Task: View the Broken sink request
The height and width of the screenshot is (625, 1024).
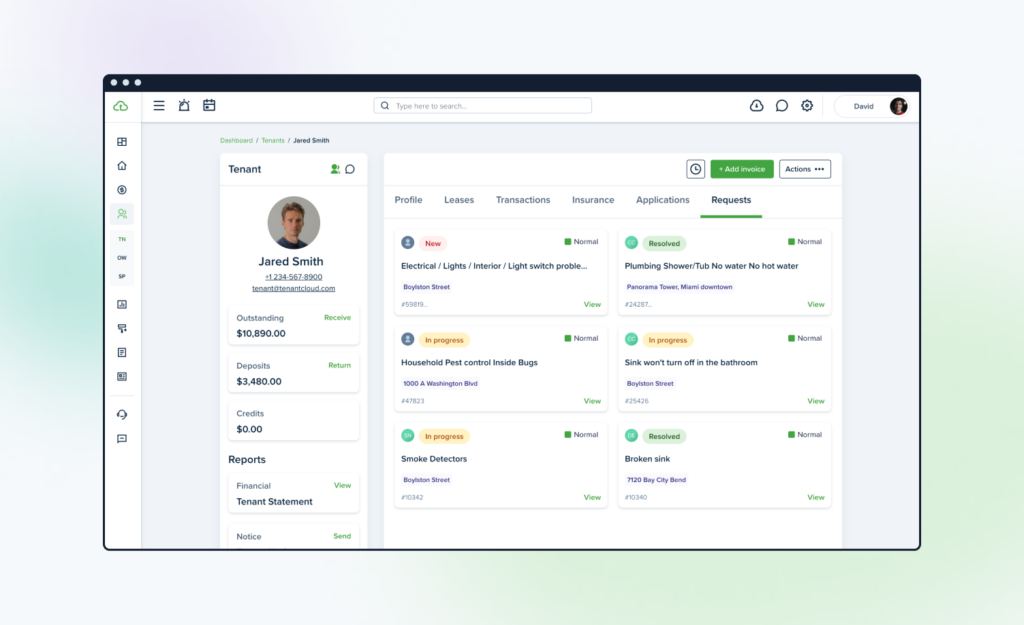Action: [816, 497]
